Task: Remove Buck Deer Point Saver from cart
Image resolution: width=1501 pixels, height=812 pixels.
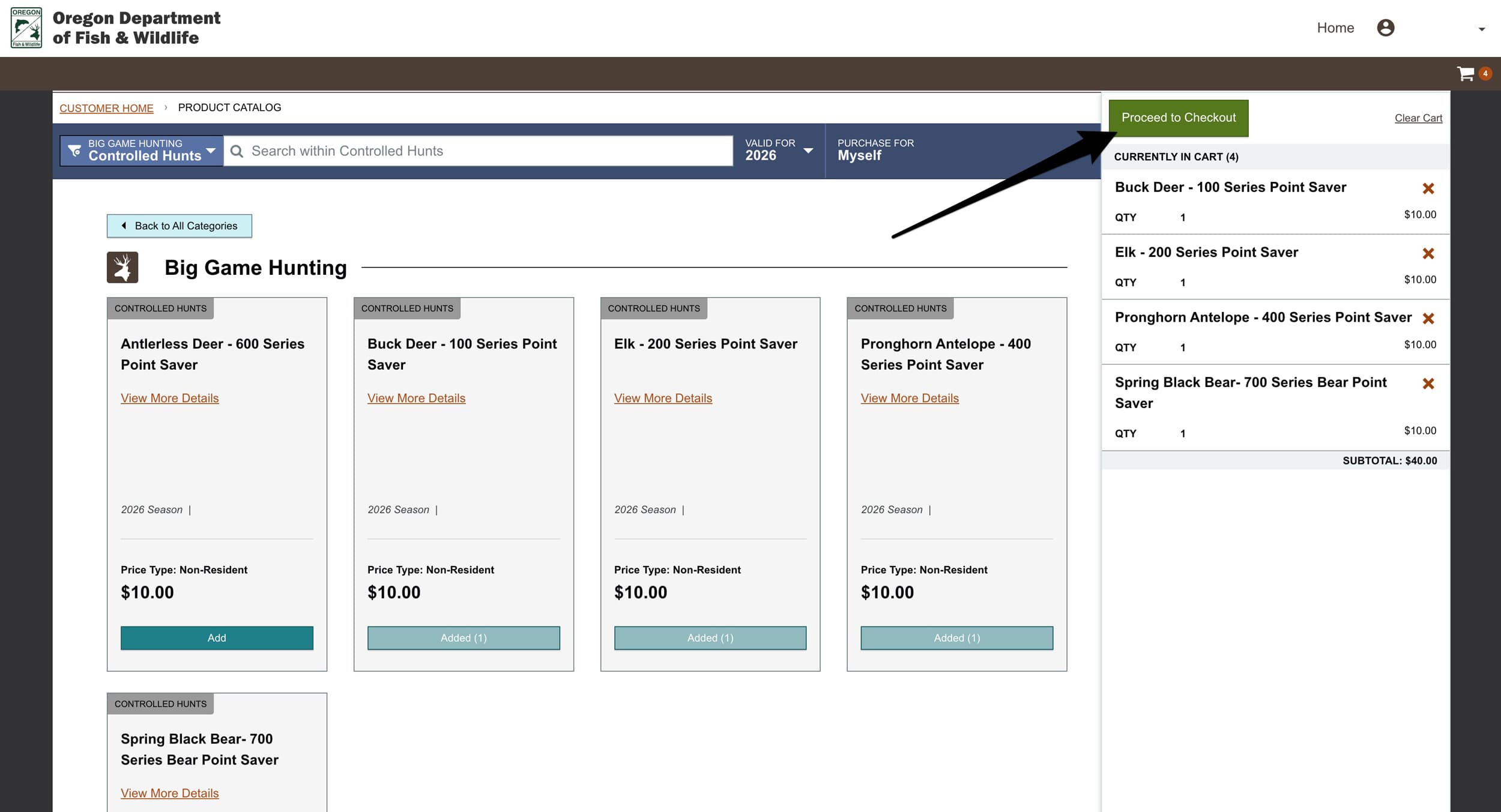Action: (1428, 188)
